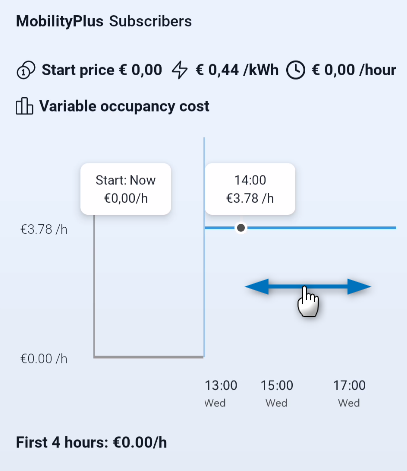Click the bar chart occupancy icon

pyautogui.click(x=24, y=106)
